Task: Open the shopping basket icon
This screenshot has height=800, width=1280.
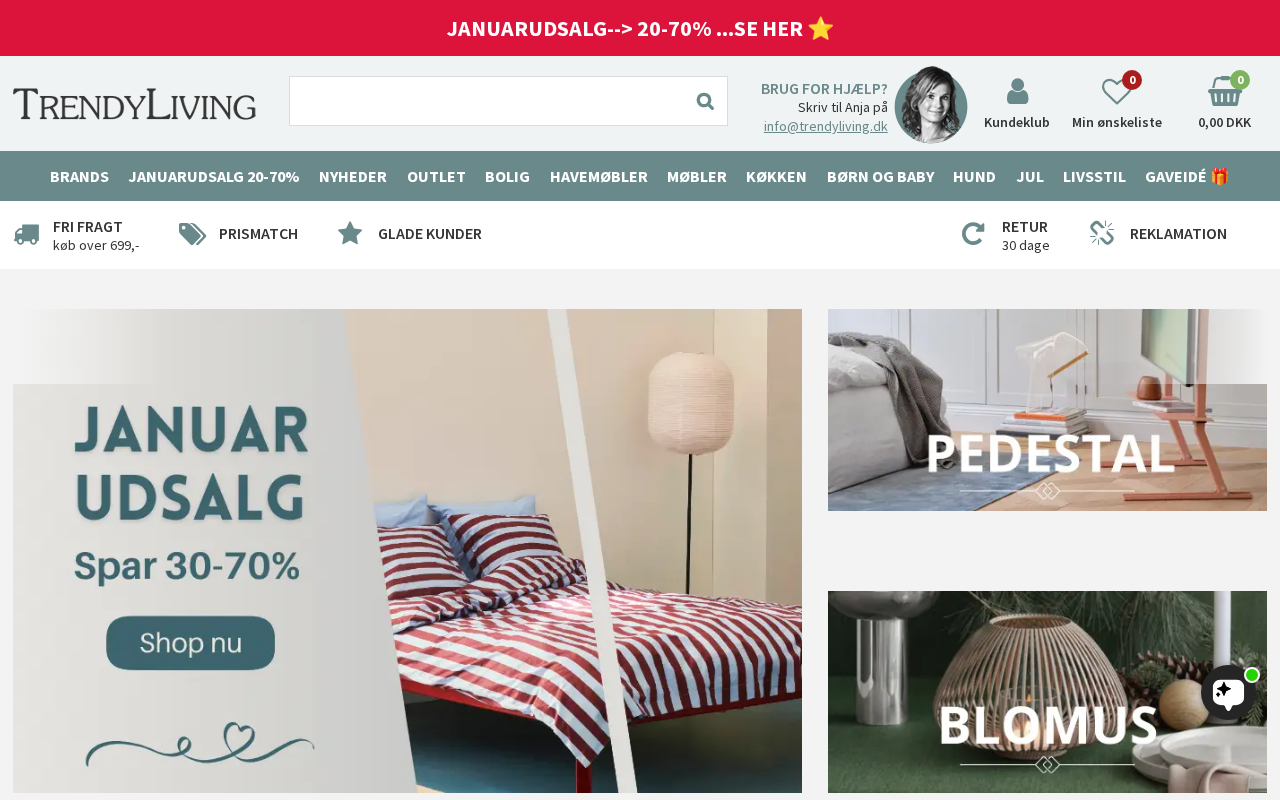Action: (x=1224, y=92)
